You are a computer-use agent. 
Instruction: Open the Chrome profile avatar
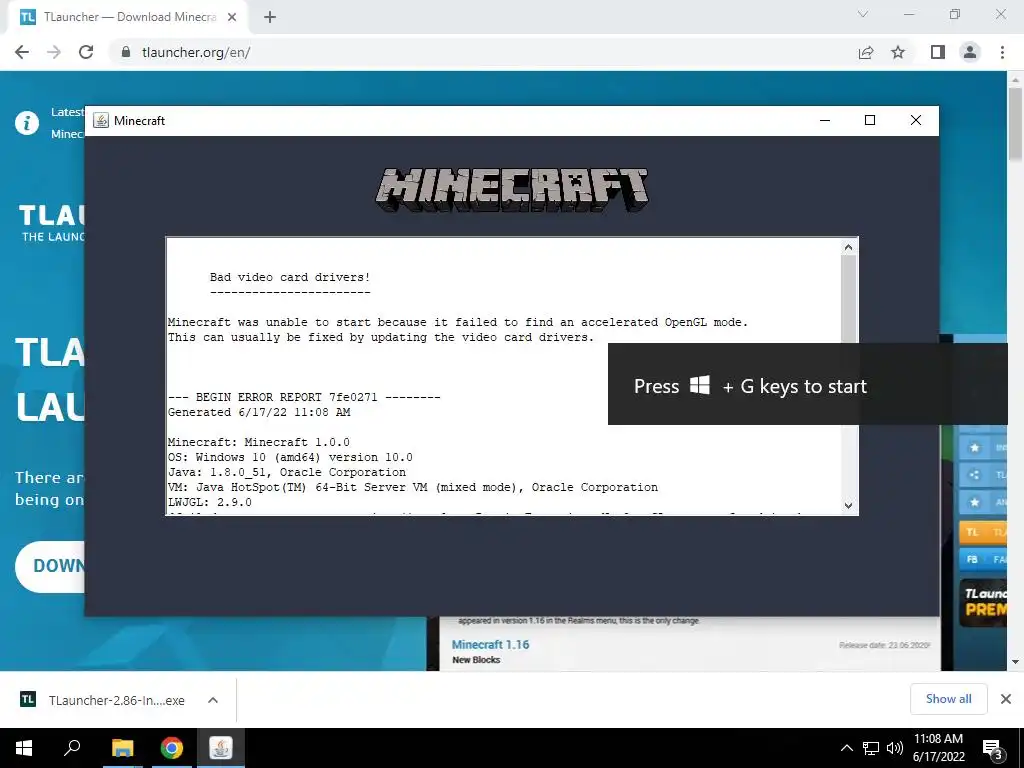970,52
